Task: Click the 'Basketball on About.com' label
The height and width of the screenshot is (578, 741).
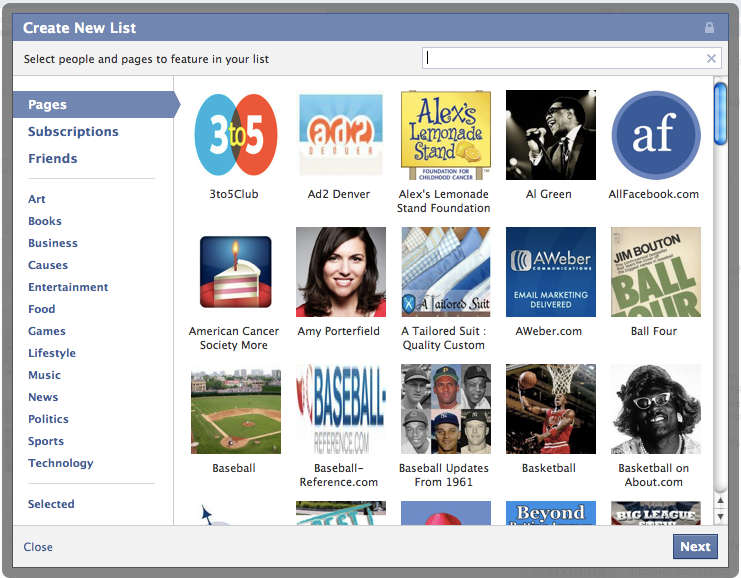Action: [x=654, y=475]
